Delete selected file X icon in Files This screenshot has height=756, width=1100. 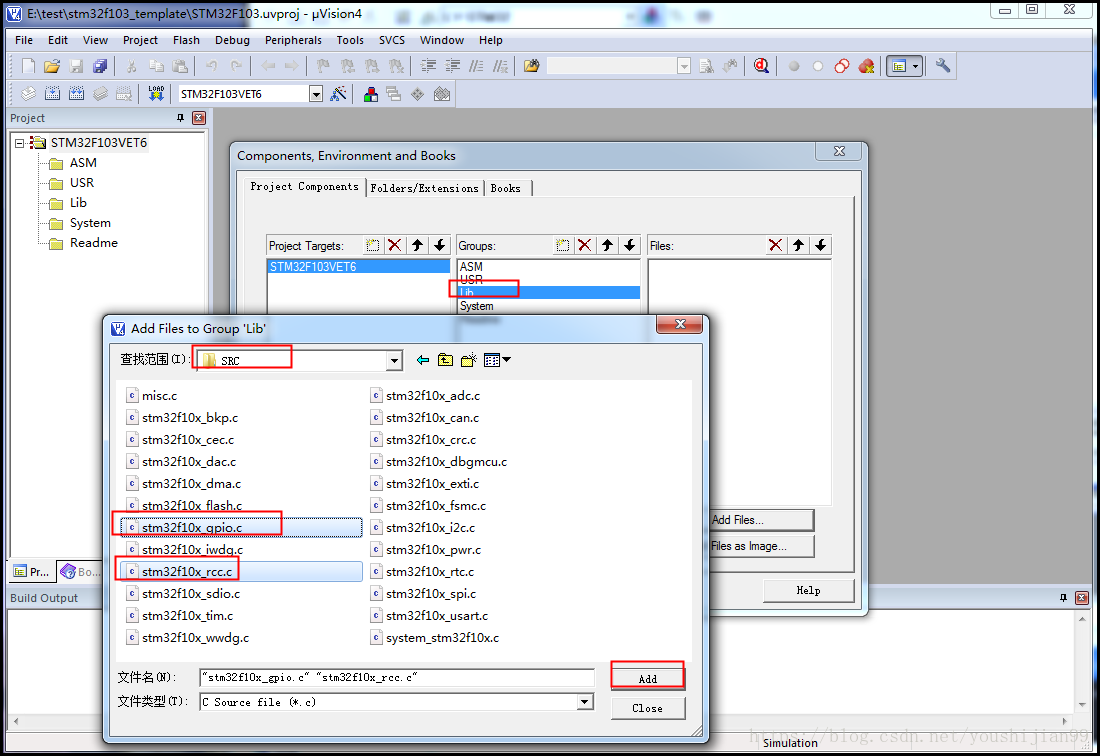point(775,245)
